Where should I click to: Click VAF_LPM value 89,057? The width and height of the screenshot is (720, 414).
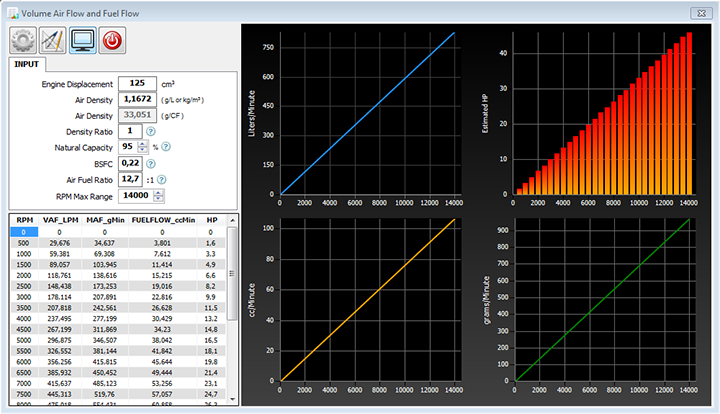[59, 265]
